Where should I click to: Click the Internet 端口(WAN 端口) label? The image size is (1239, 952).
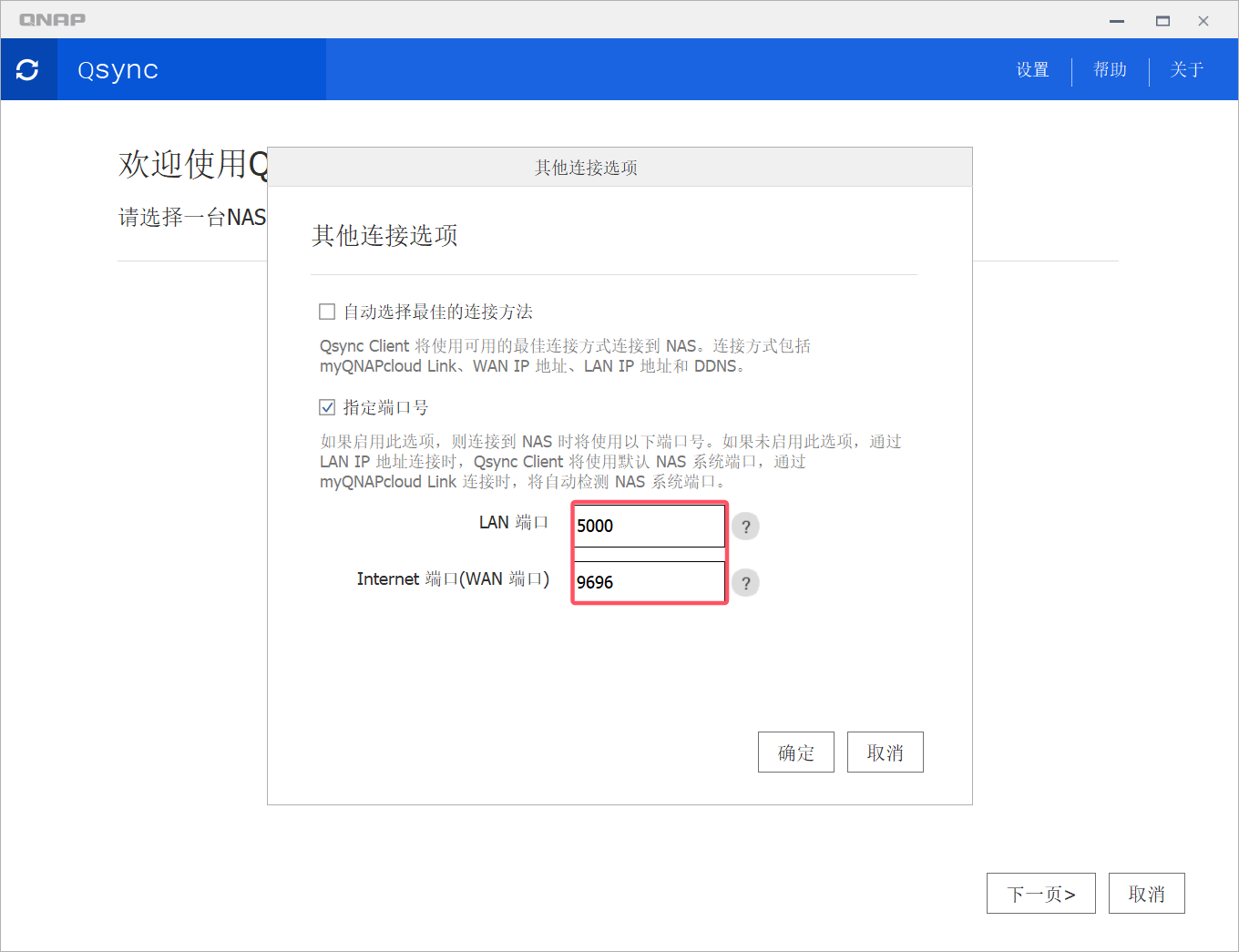click(453, 578)
